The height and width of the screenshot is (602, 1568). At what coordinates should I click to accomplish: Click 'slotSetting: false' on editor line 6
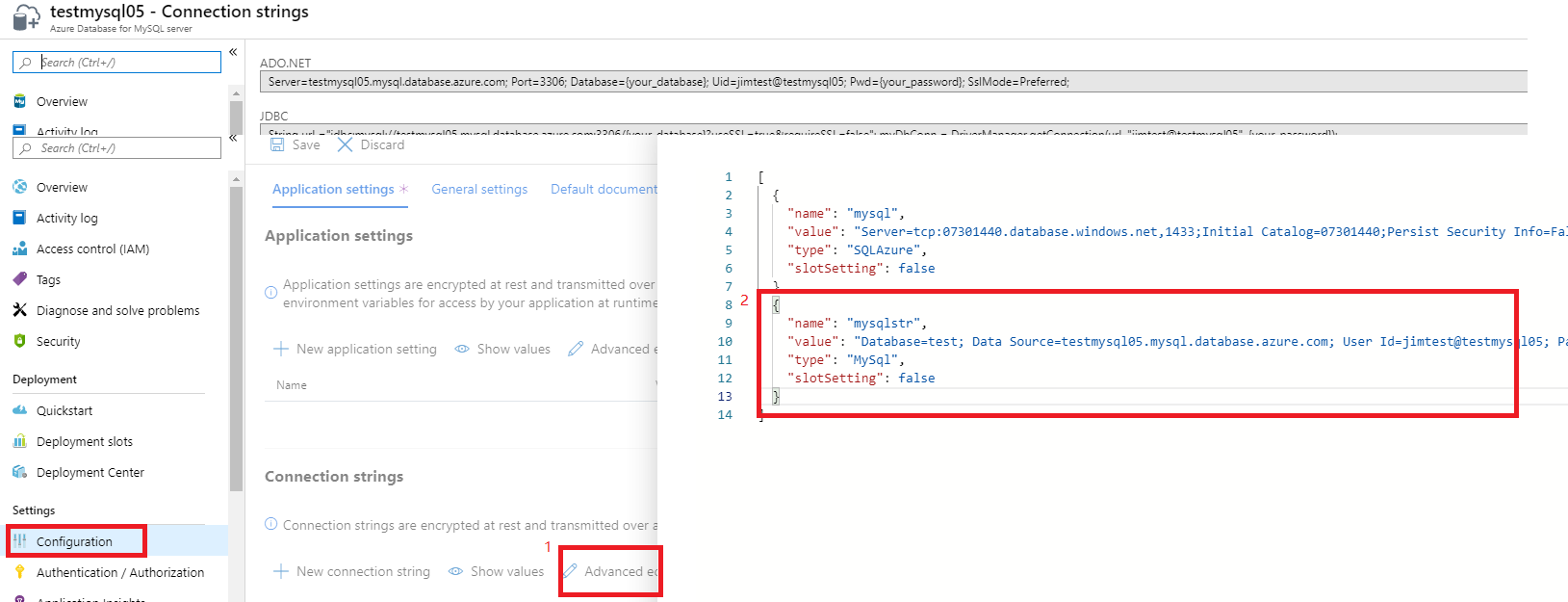[x=861, y=269]
